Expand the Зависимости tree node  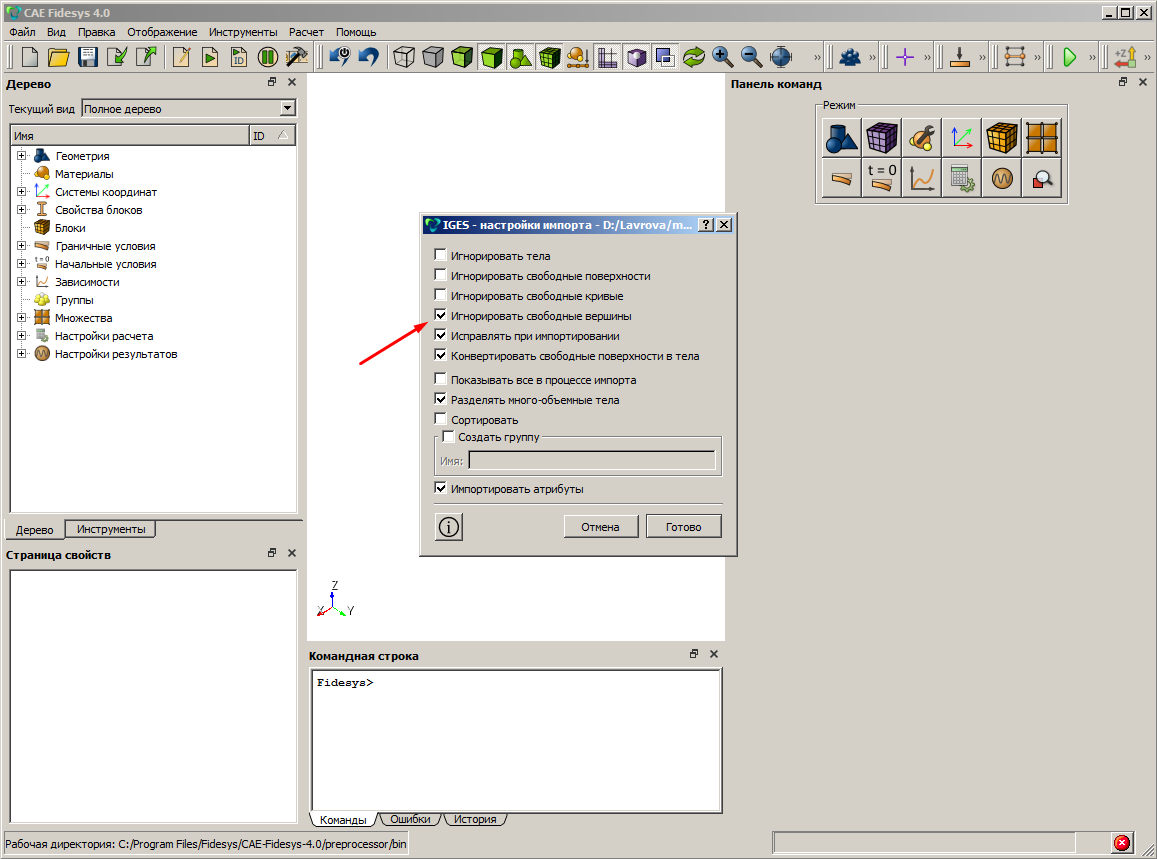click(x=21, y=282)
